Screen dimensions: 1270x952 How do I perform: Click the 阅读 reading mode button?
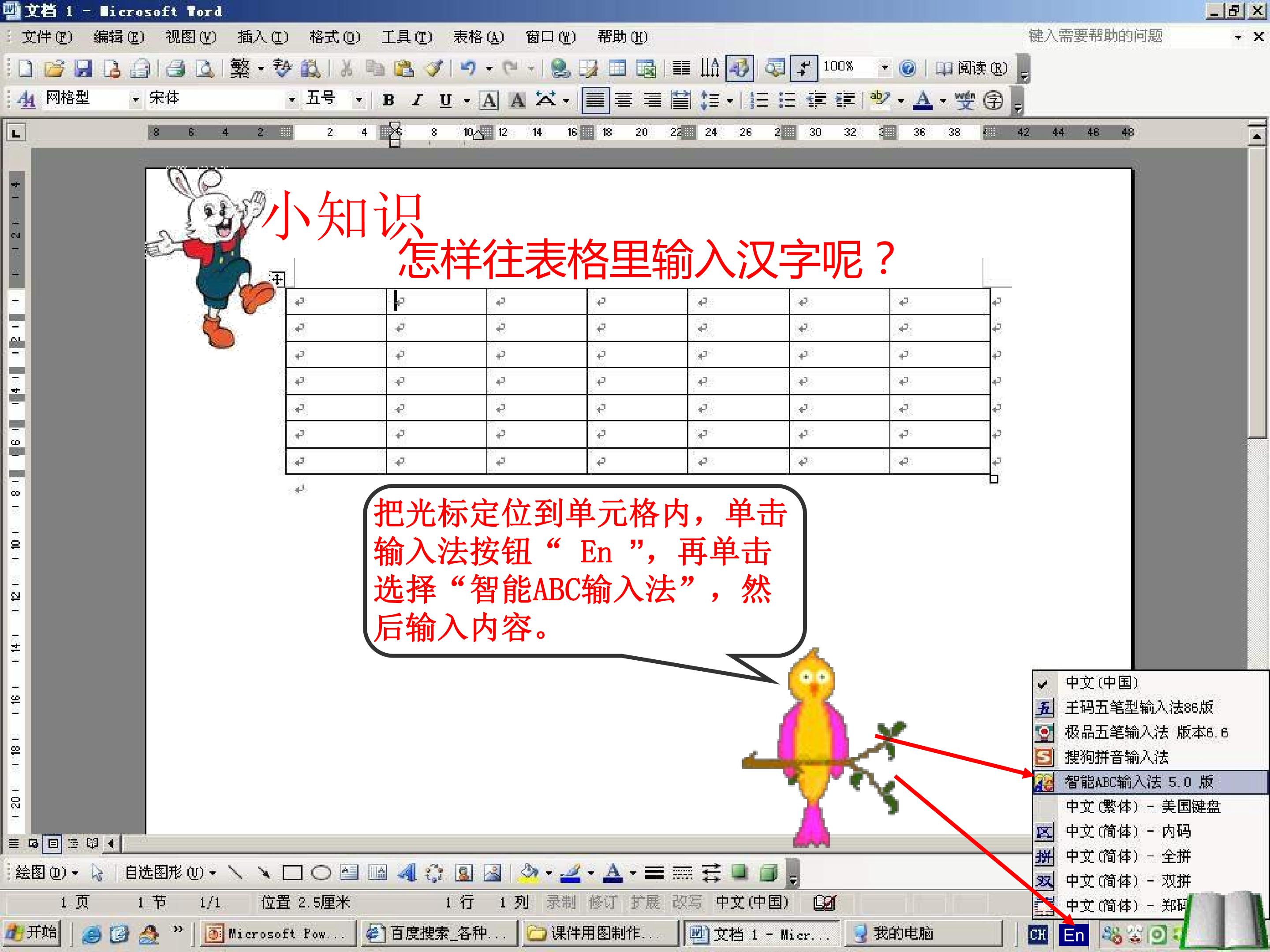coord(972,68)
